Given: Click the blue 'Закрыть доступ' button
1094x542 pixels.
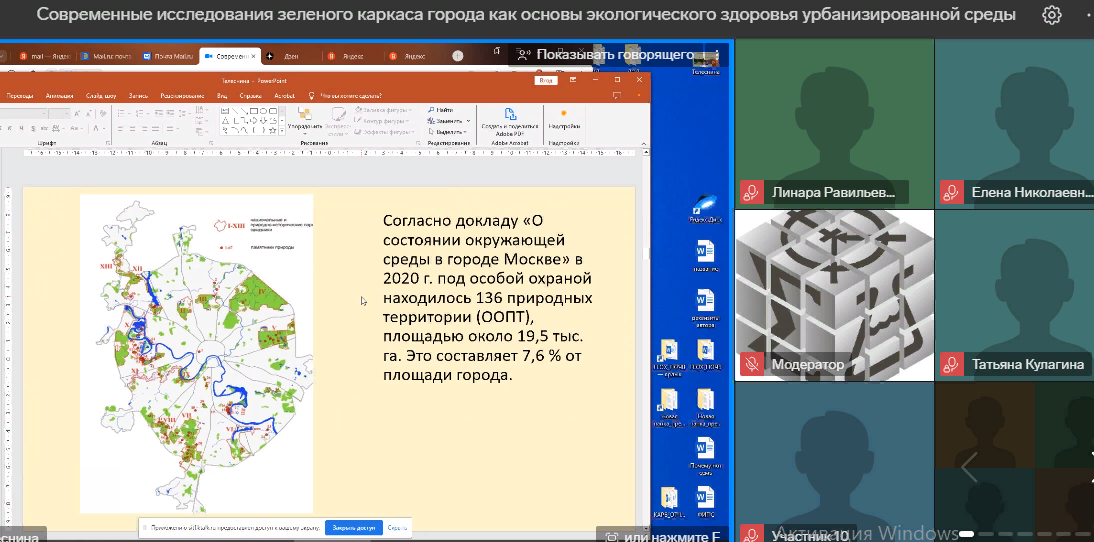Looking at the screenshot, I should click(354, 527).
